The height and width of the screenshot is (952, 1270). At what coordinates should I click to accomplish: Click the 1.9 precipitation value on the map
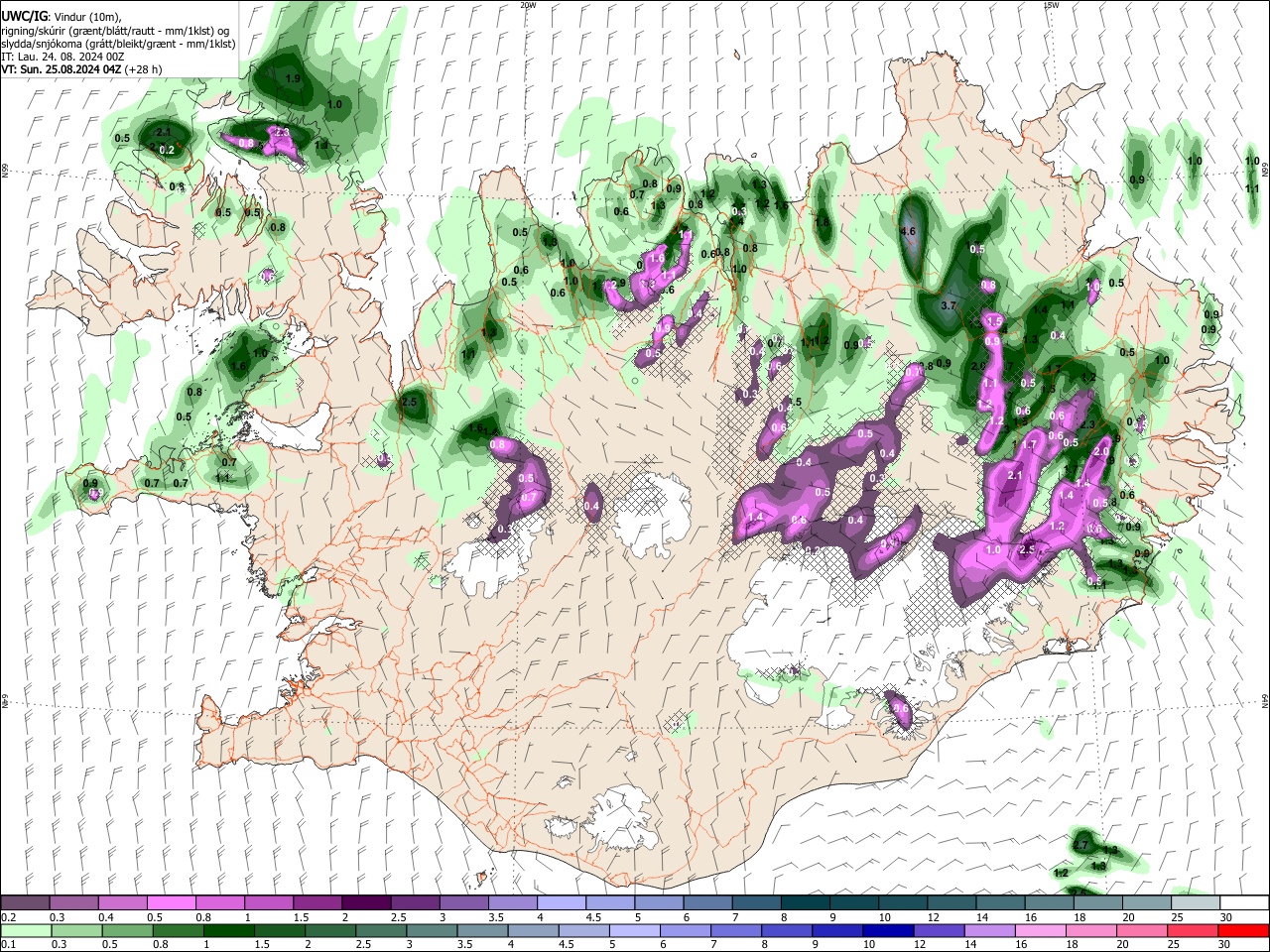(x=293, y=78)
